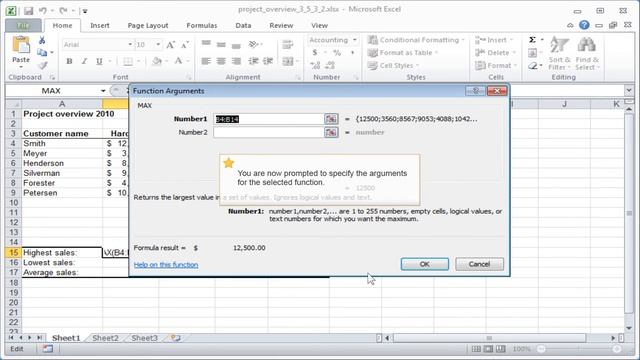Viewport: 640px width, 360px height.
Task: Select the Sheet3 worksheet tab
Action: pyautogui.click(x=144, y=338)
